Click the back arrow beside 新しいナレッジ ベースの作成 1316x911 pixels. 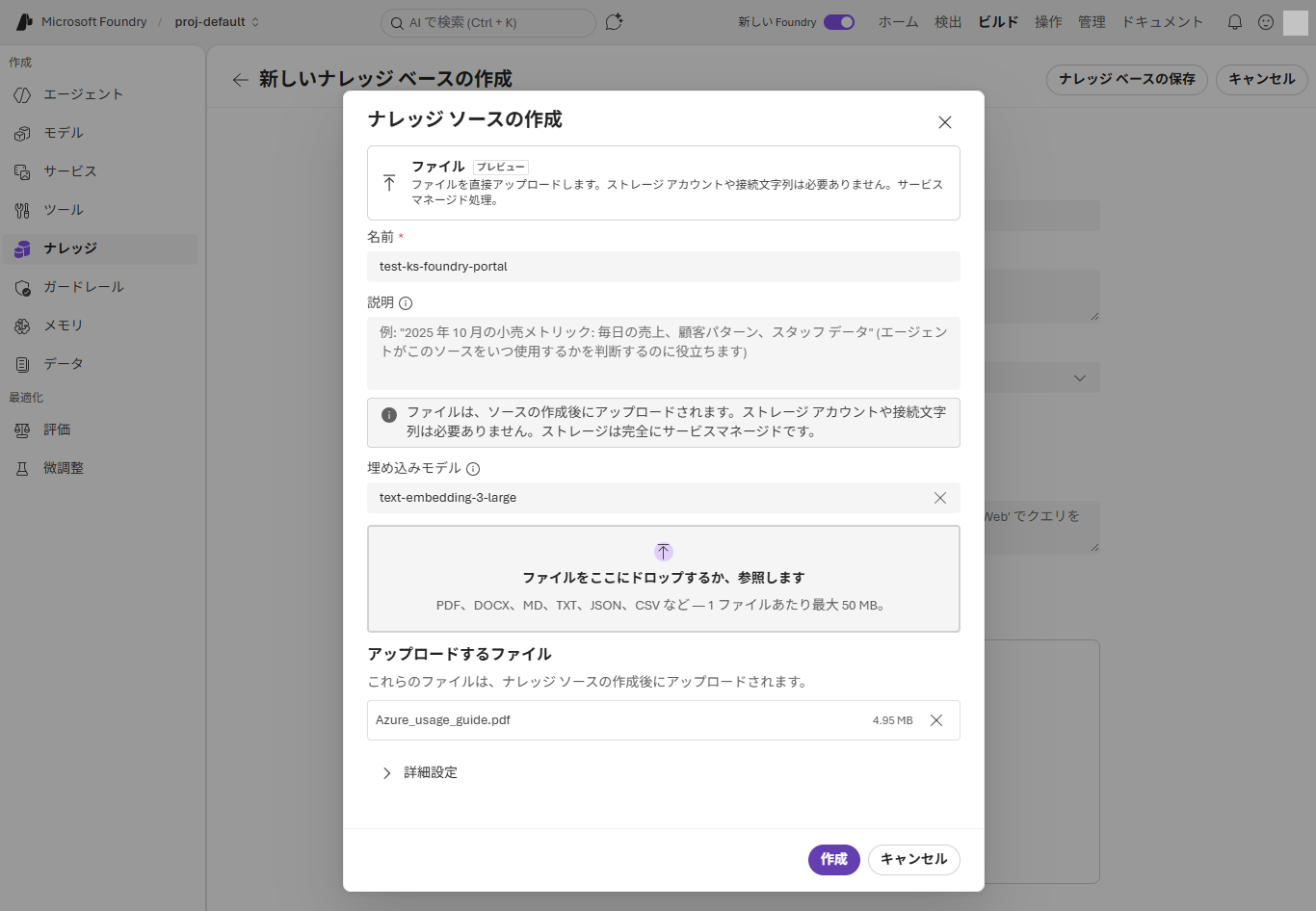(x=240, y=80)
